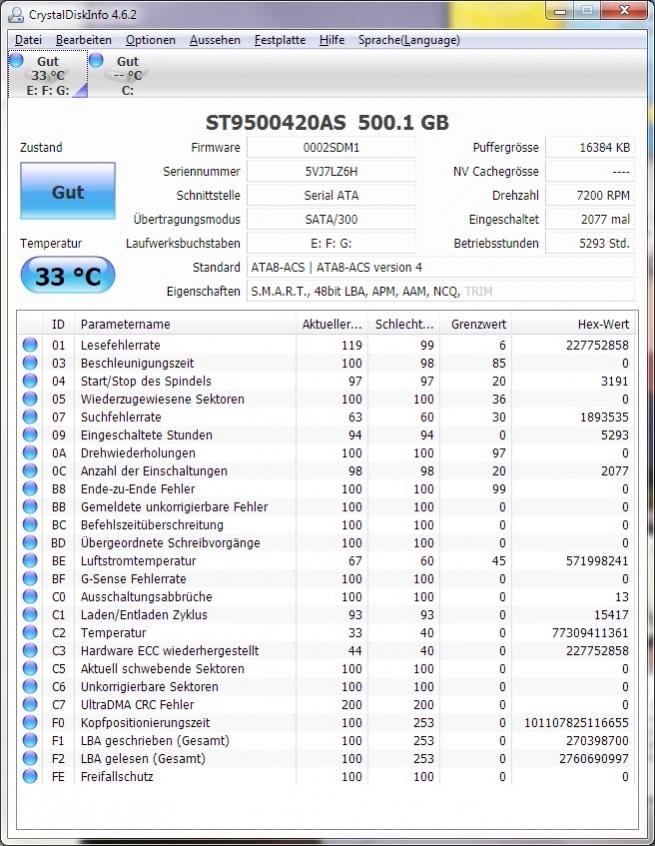Open the Sprache(Language) menu
The height and width of the screenshot is (846, 655).
click(x=409, y=40)
